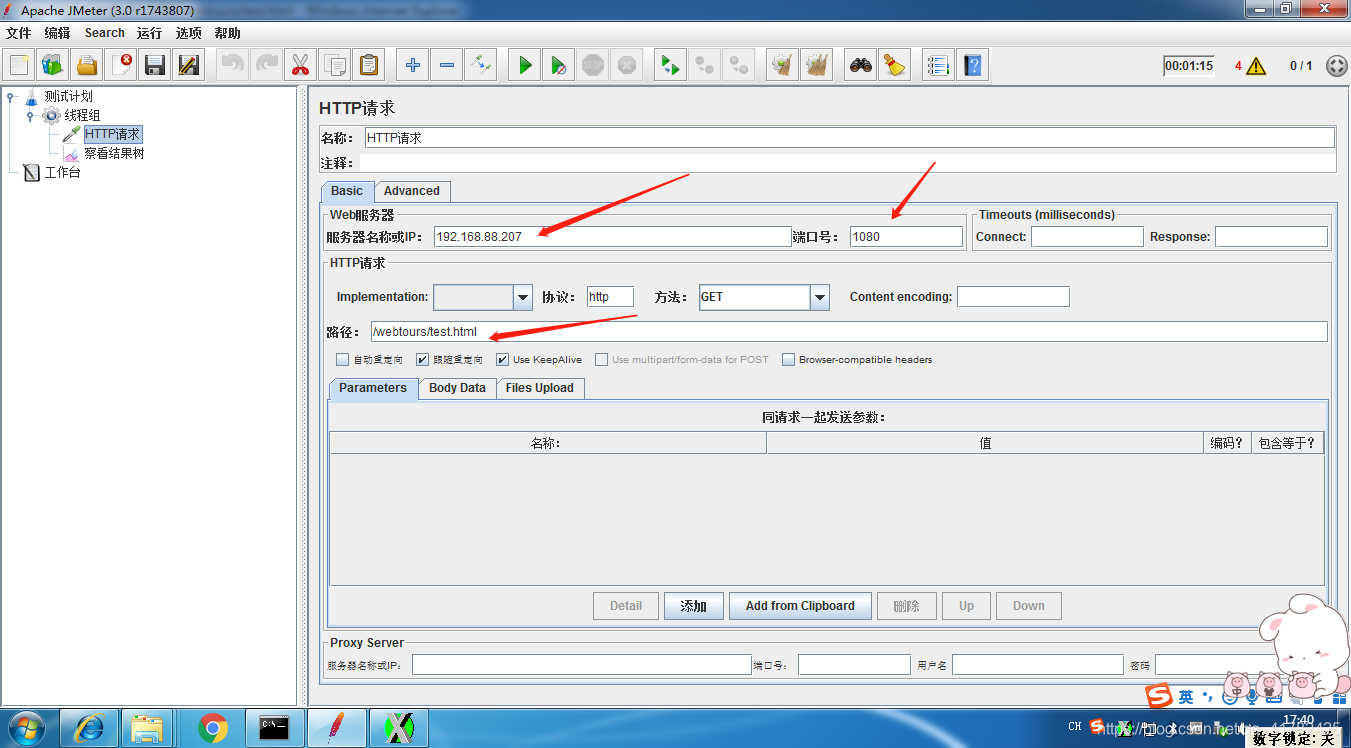The height and width of the screenshot is (748, 1351).
Task: Open the 编辑 menu
Action: click(x=57, y=33)
